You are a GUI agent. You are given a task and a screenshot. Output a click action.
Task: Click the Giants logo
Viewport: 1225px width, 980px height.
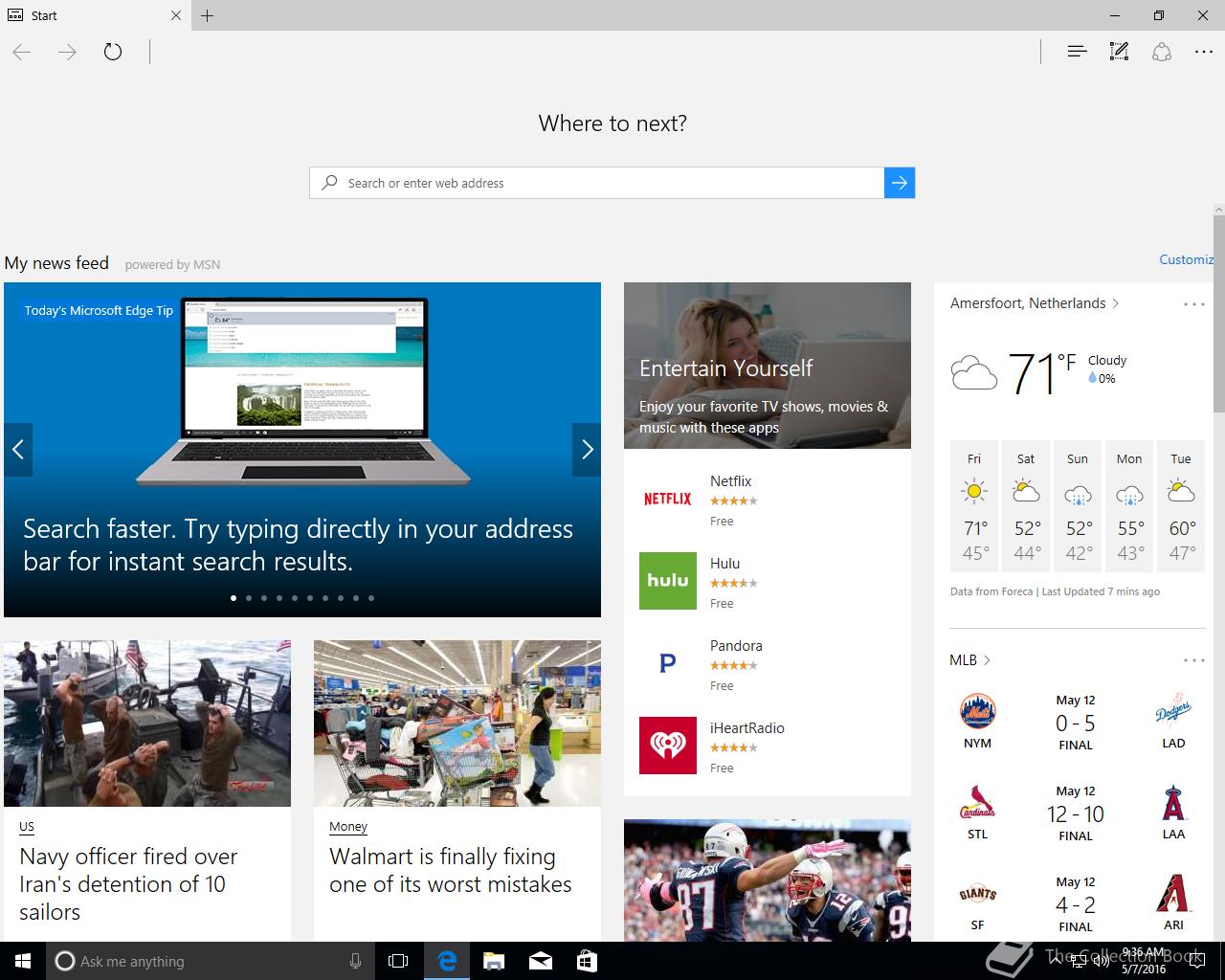coord(977,894)
